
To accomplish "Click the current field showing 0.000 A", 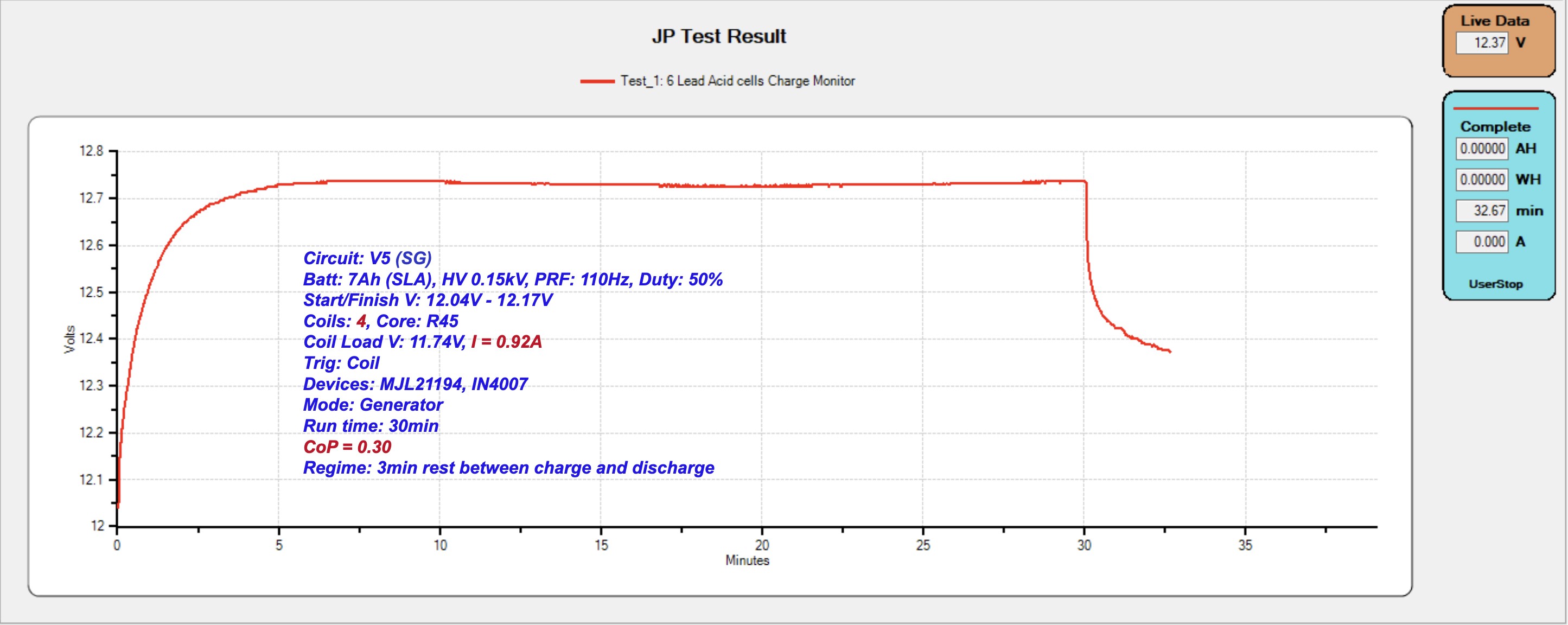I will coord(1482,241).
